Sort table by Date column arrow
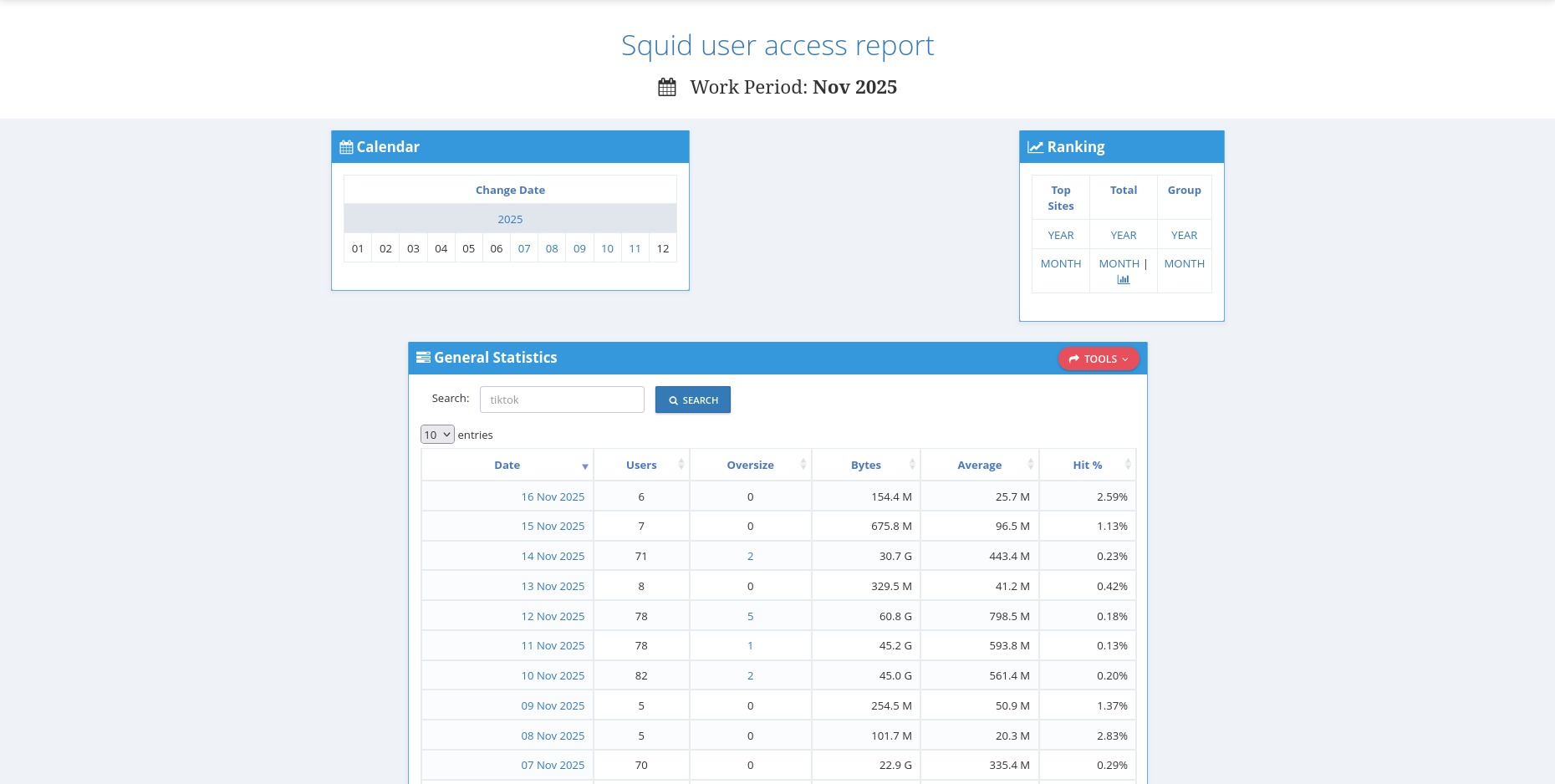The width and height of the screenshot is (1555, 784). click(x=585, y=466)
